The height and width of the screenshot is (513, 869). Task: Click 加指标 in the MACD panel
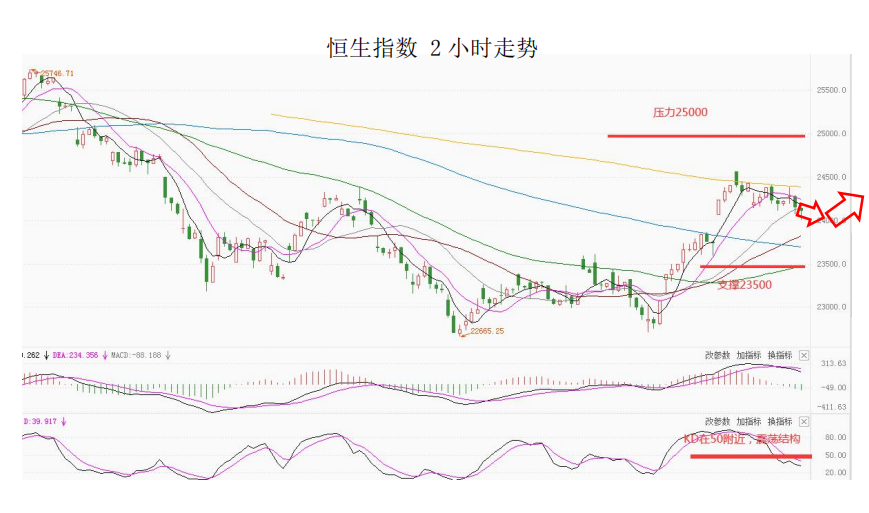749,355
